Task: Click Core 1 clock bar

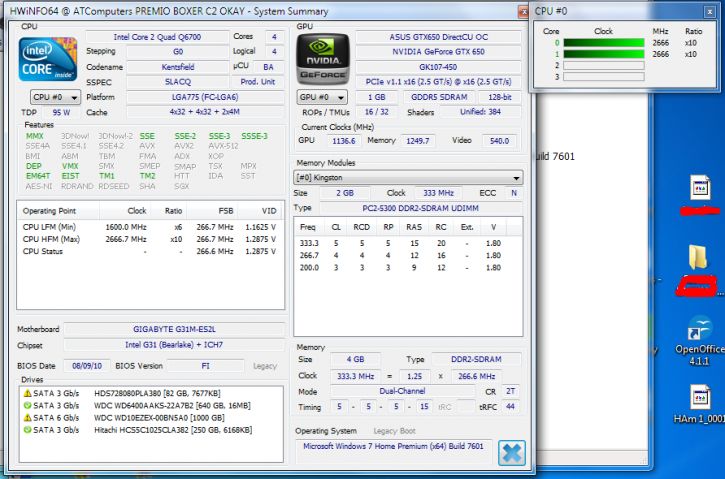Action: [603, 54]
